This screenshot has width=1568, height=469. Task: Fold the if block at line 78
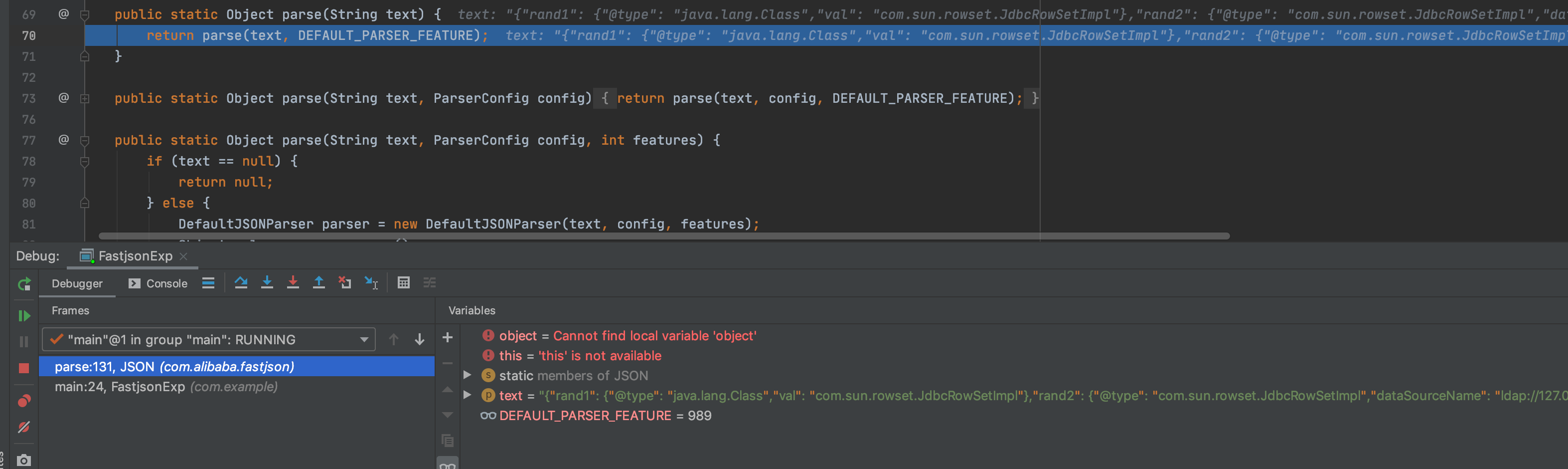tap(85, 162)
